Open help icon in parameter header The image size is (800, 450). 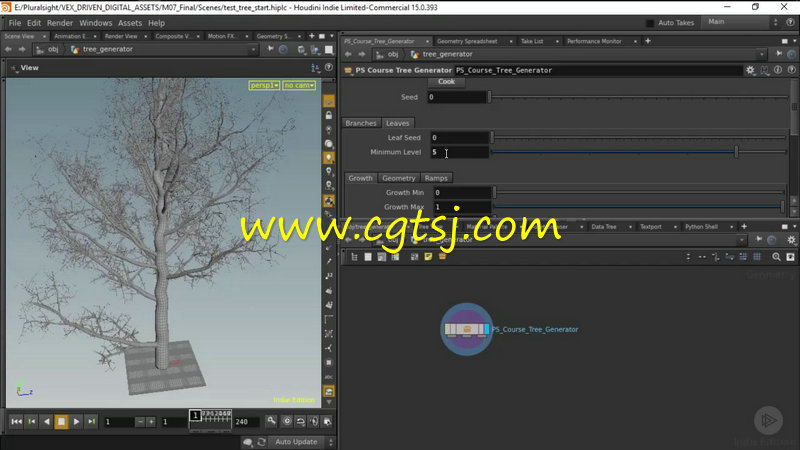[x=791, y=70]
